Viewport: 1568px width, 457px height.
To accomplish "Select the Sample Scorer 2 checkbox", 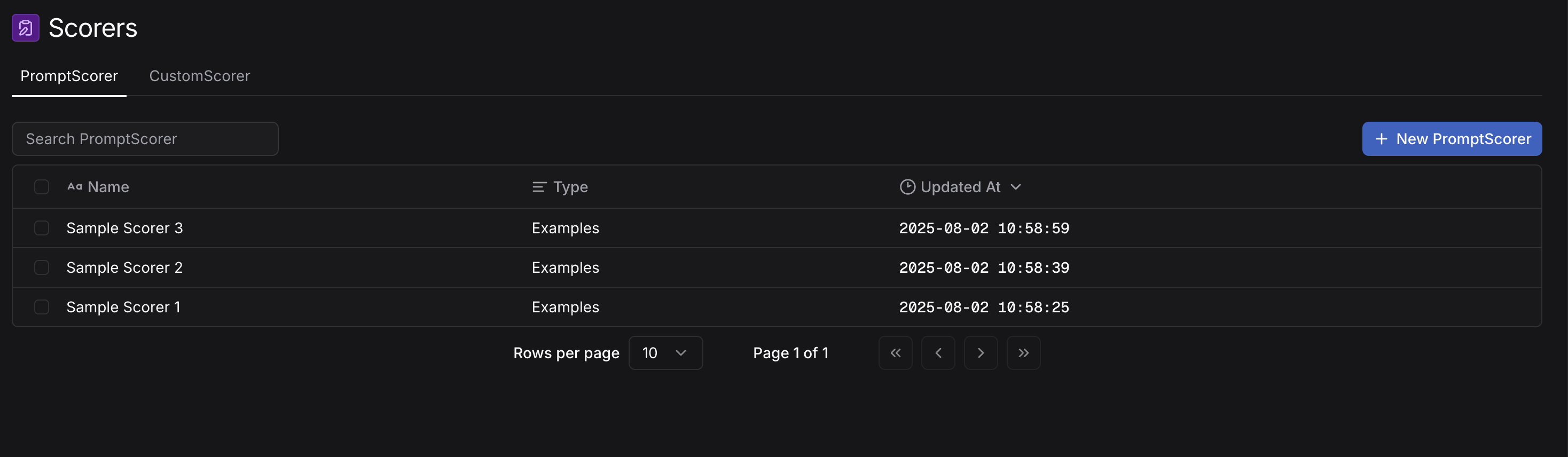I will click(42, 268).
